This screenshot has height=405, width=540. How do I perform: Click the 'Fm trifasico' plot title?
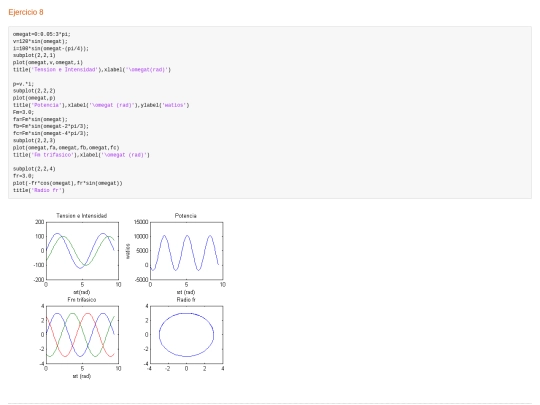pyautogui.click(x=82, y=300)
